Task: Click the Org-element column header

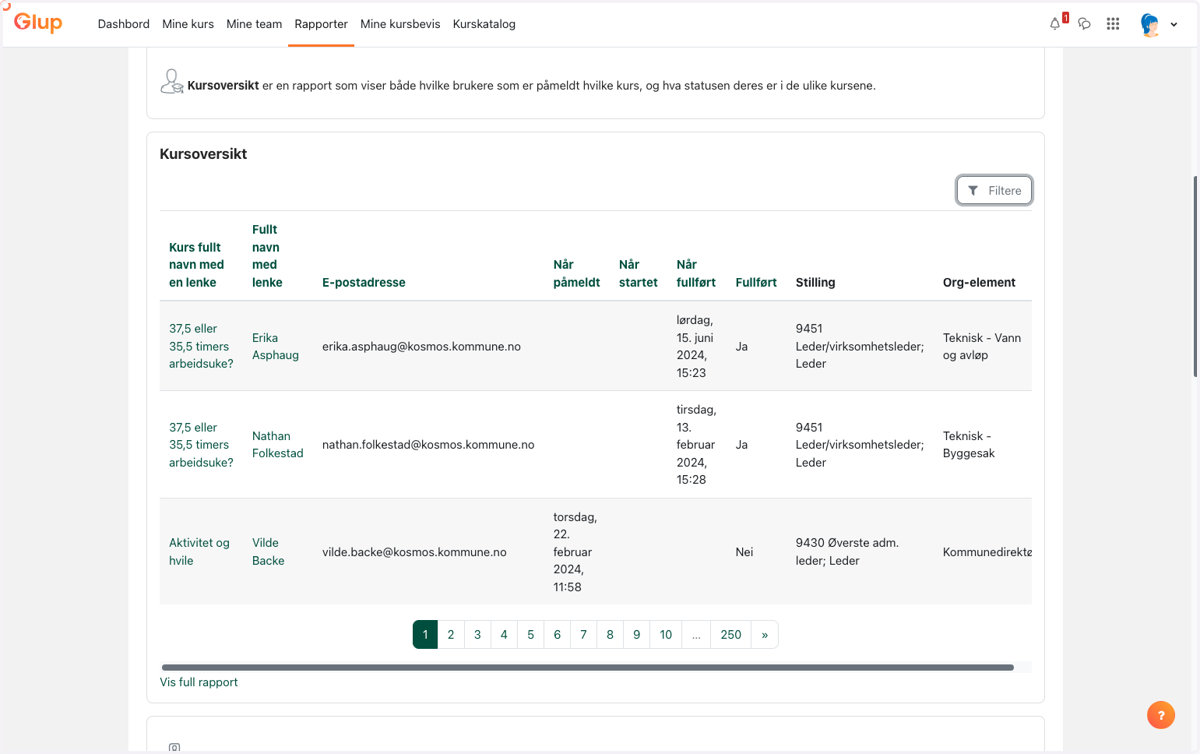Action: [x=979, y=283]
